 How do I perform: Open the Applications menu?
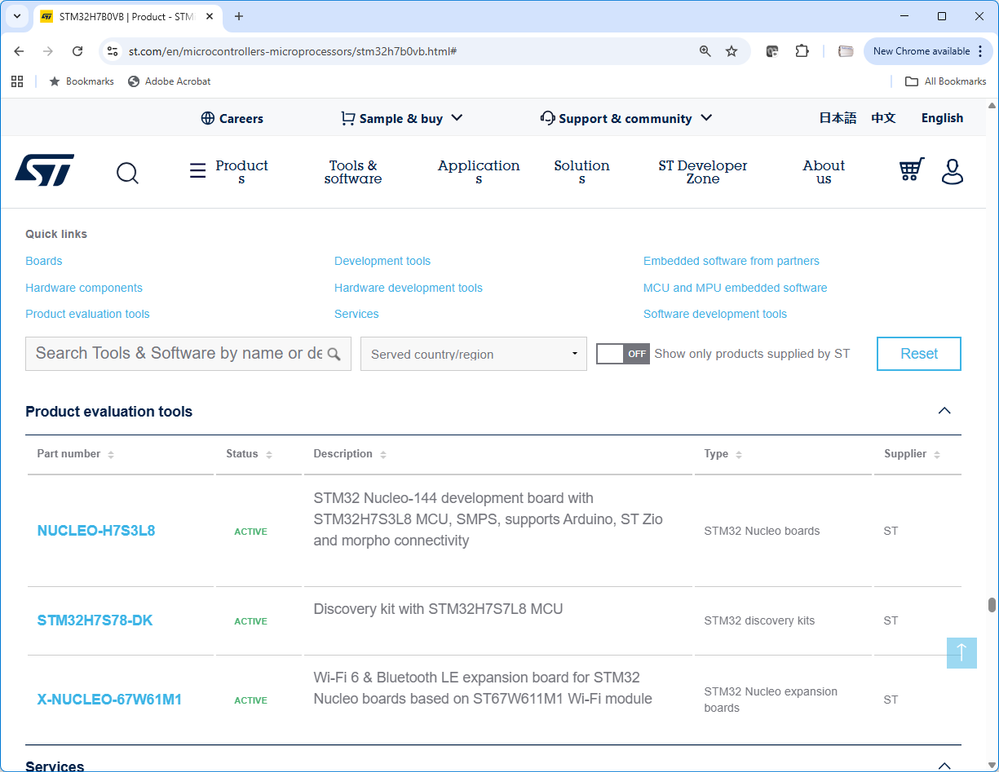point(478,172)
